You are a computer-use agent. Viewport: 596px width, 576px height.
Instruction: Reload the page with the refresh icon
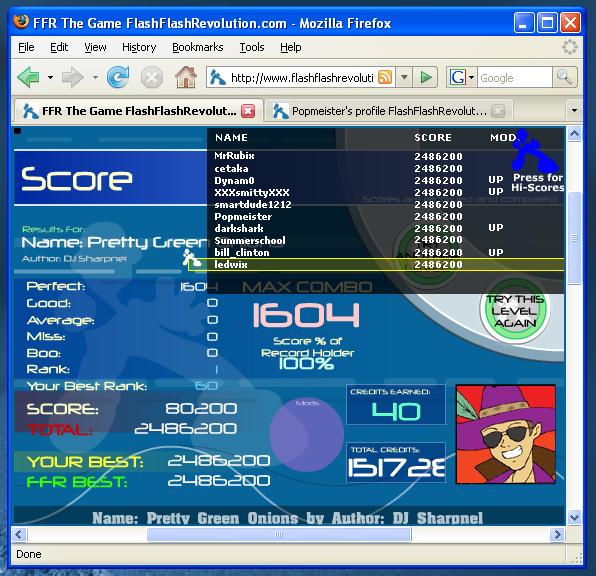pos(118,77)
